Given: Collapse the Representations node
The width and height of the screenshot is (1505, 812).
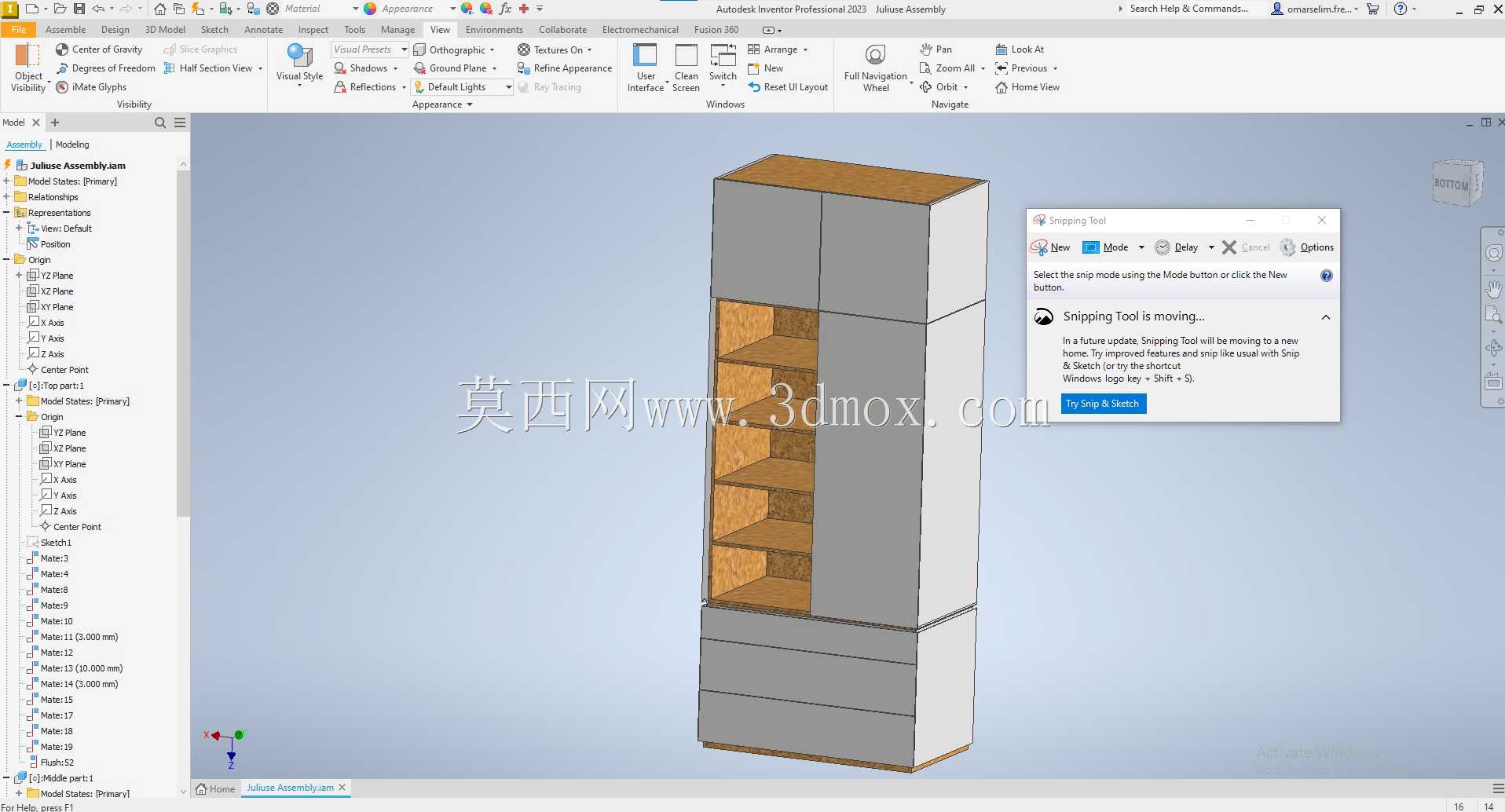Looking at the screenshot, I should pyautogui.click(x=6, y=213).
